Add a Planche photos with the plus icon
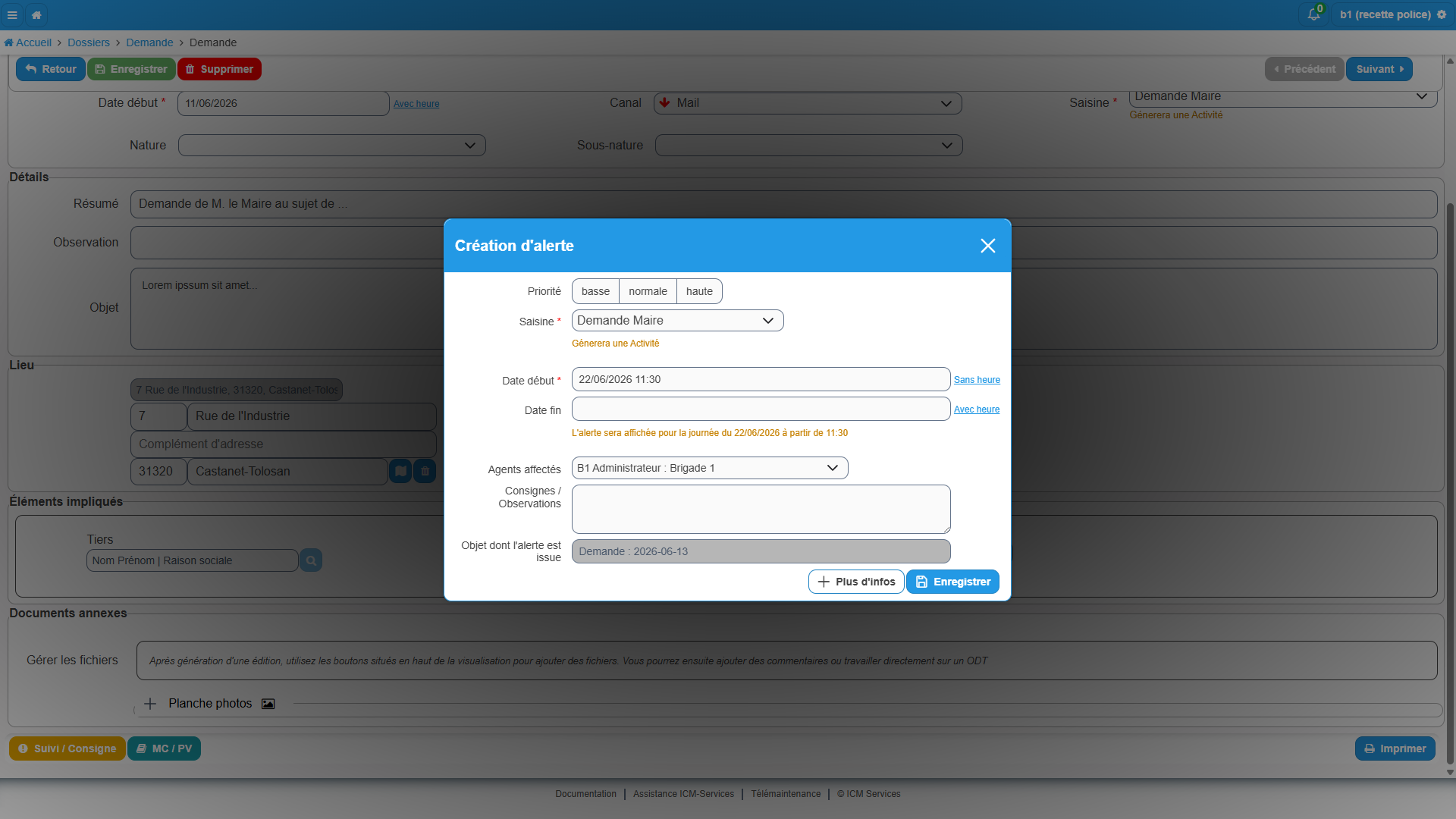The image size is (1456, 819). [x=150, y=704]
